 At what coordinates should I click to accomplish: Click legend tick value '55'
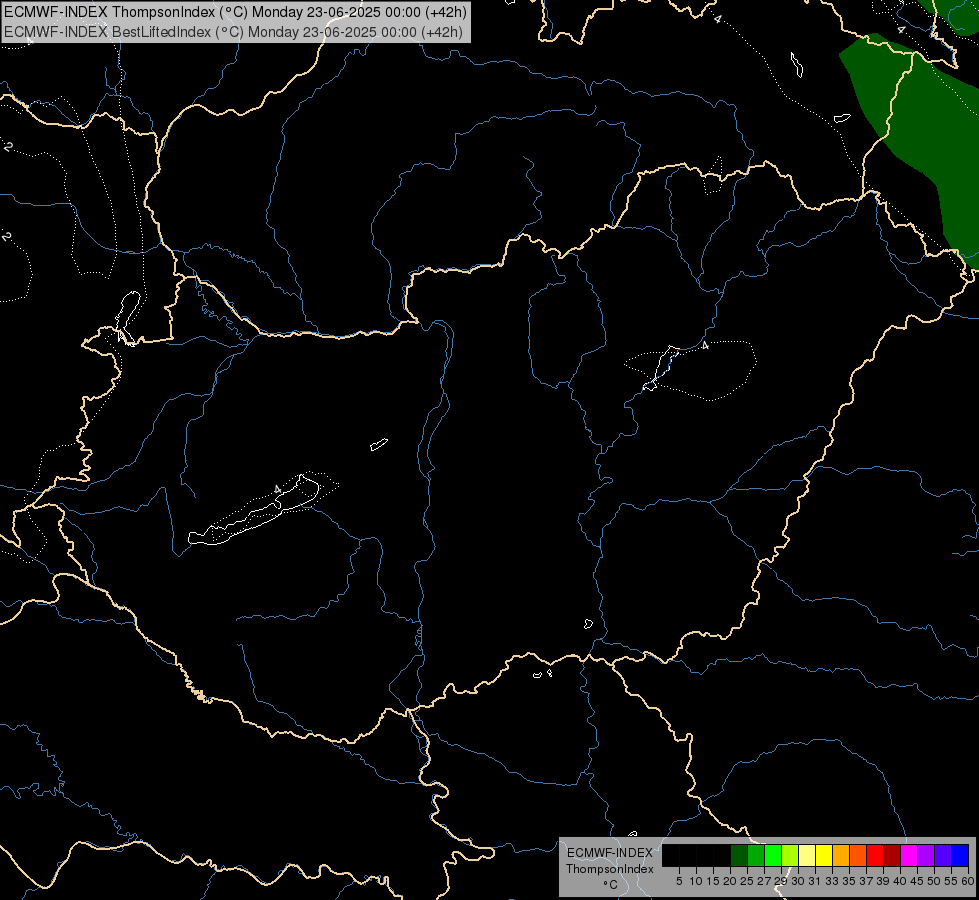[951, 881]
